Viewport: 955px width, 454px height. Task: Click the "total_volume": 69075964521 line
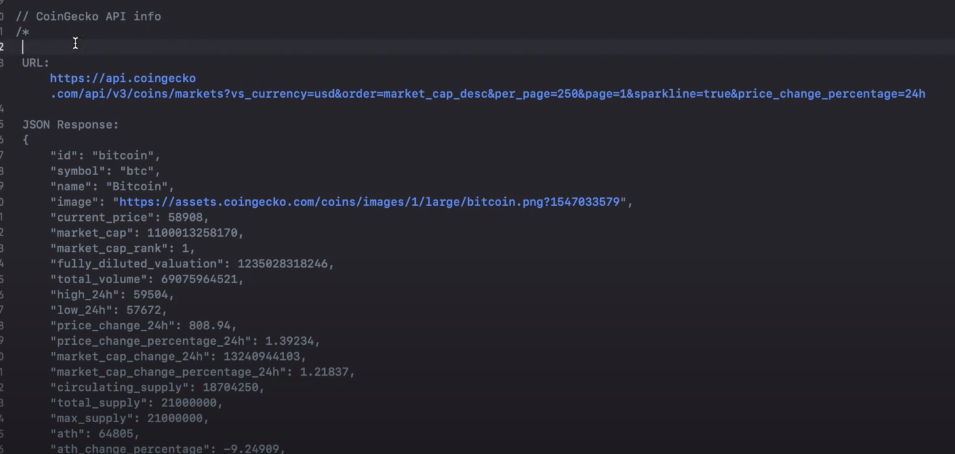147,279
